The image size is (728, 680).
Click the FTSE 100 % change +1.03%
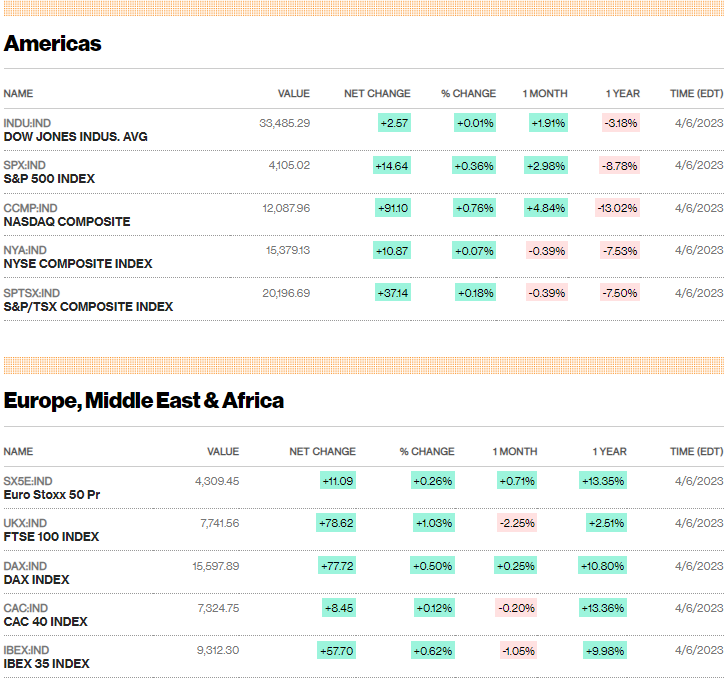click(x=434, y=523)
